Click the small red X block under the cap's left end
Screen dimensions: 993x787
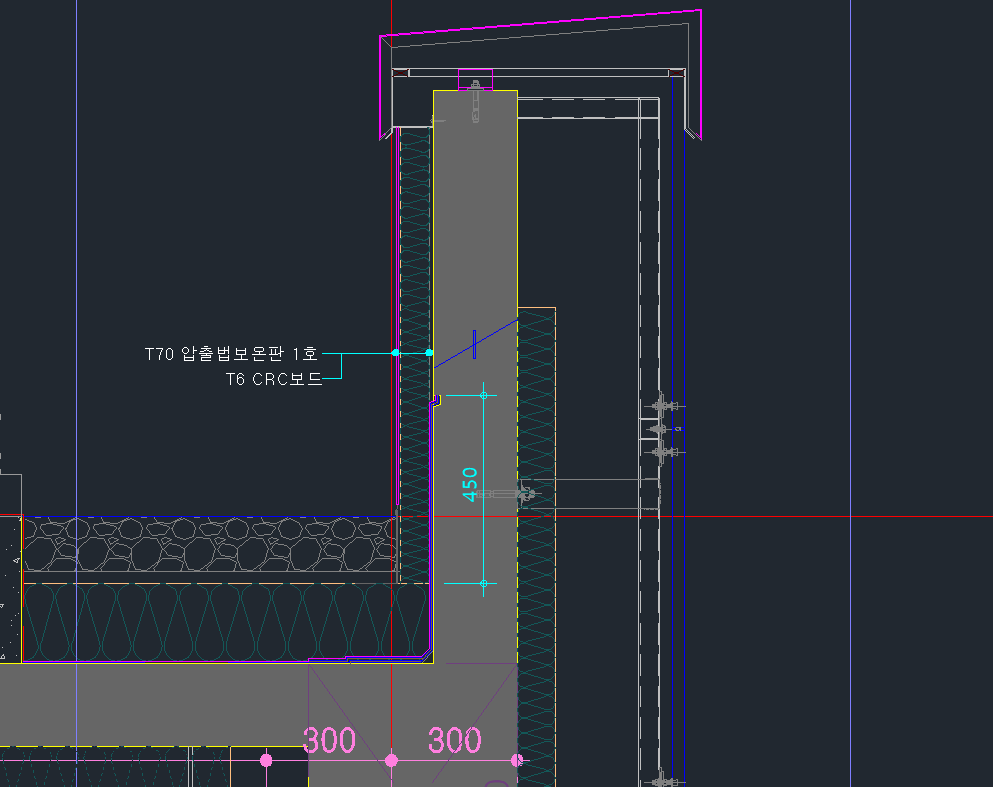(x=400, y=73)
